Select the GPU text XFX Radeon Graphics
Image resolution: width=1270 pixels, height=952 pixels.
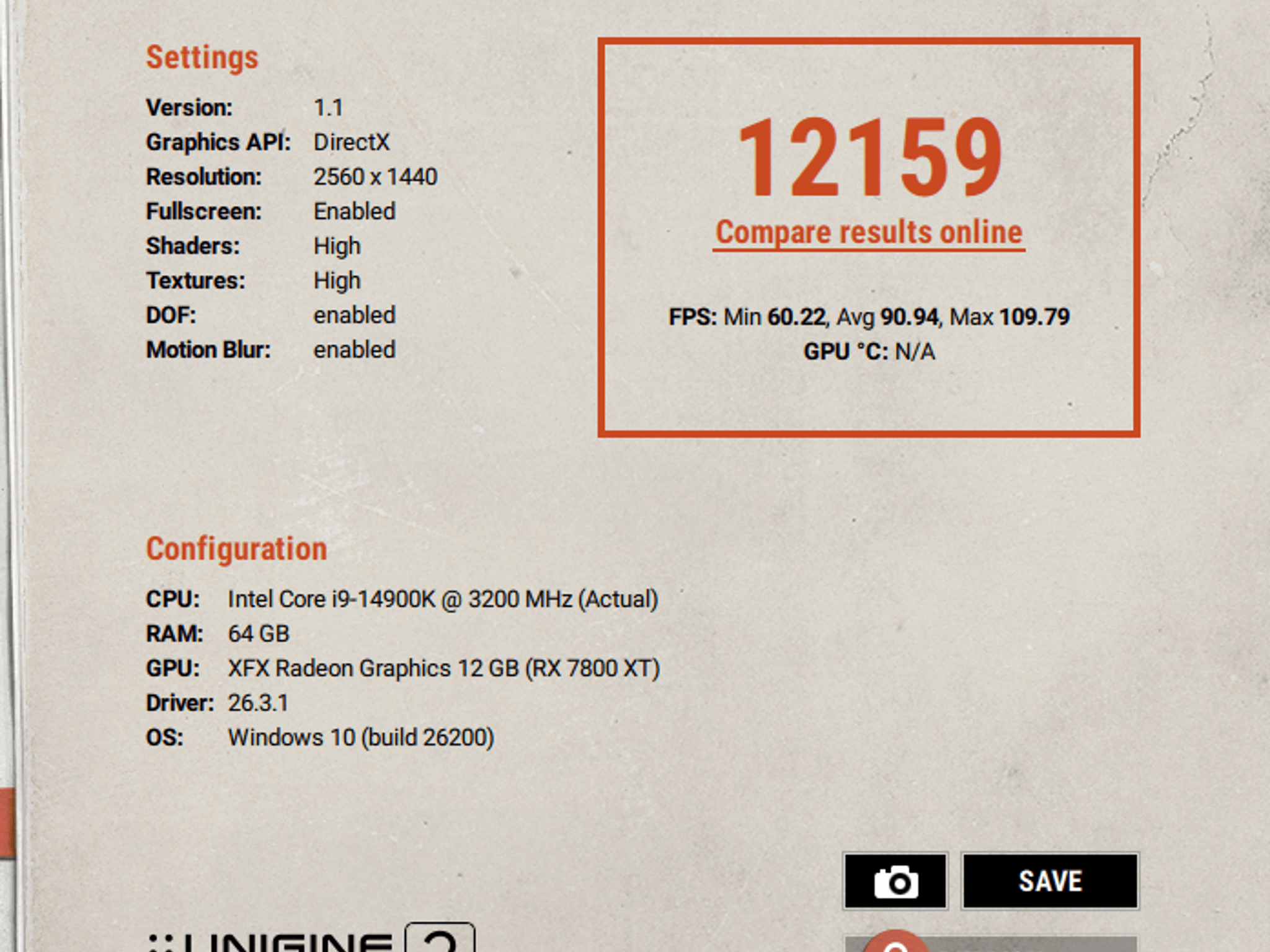pyautogui.click(x=339, y=669)
